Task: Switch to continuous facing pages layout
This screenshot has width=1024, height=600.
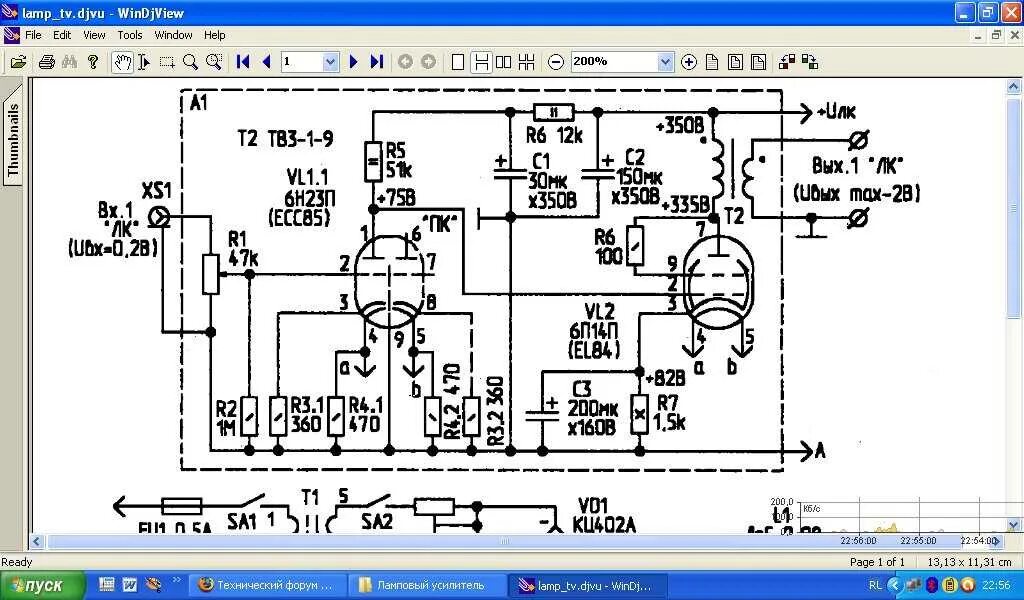Action: point(526,62)
